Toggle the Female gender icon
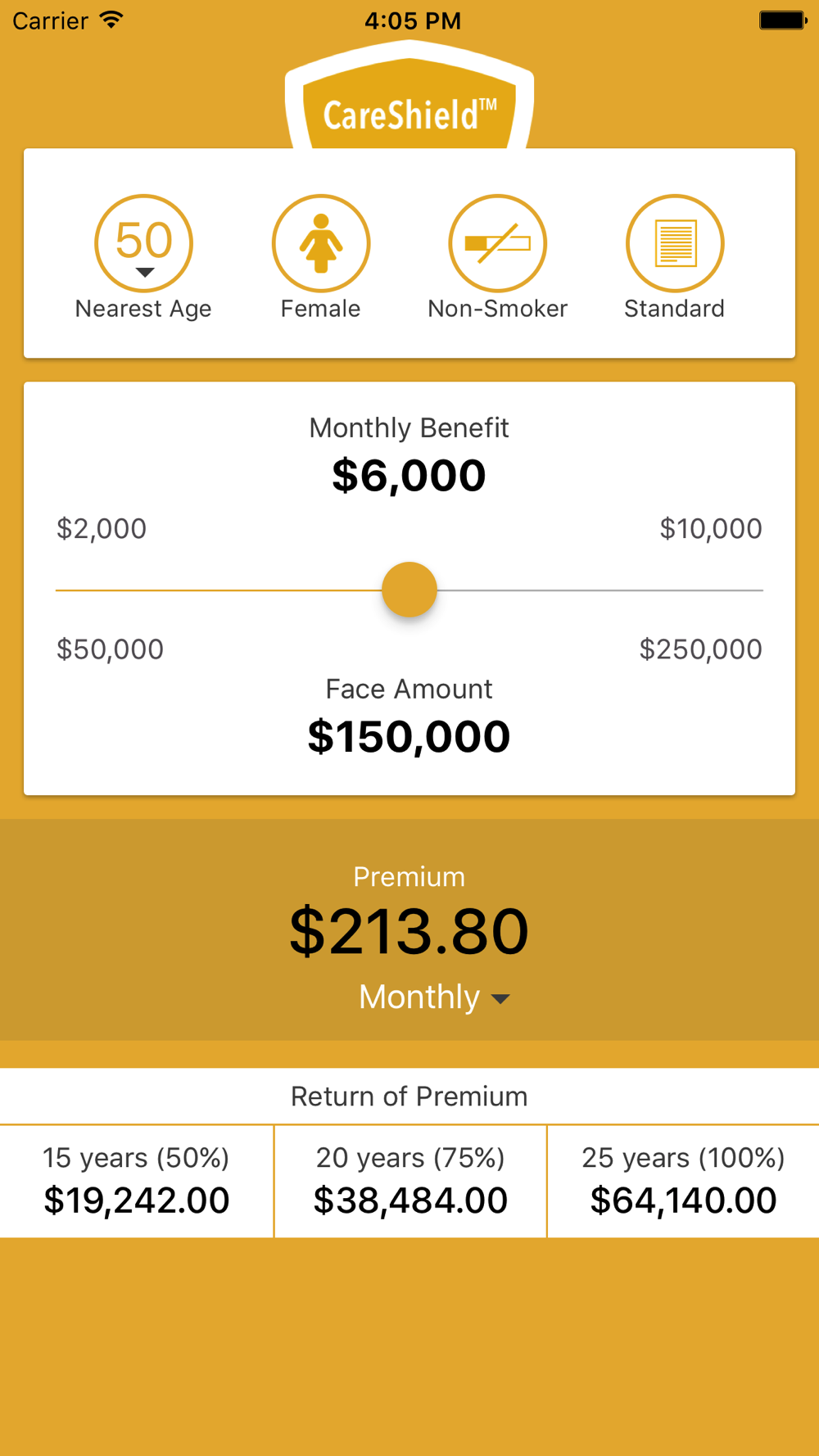Viewport: 819px width, 1456px height. (x=321, y=243)
